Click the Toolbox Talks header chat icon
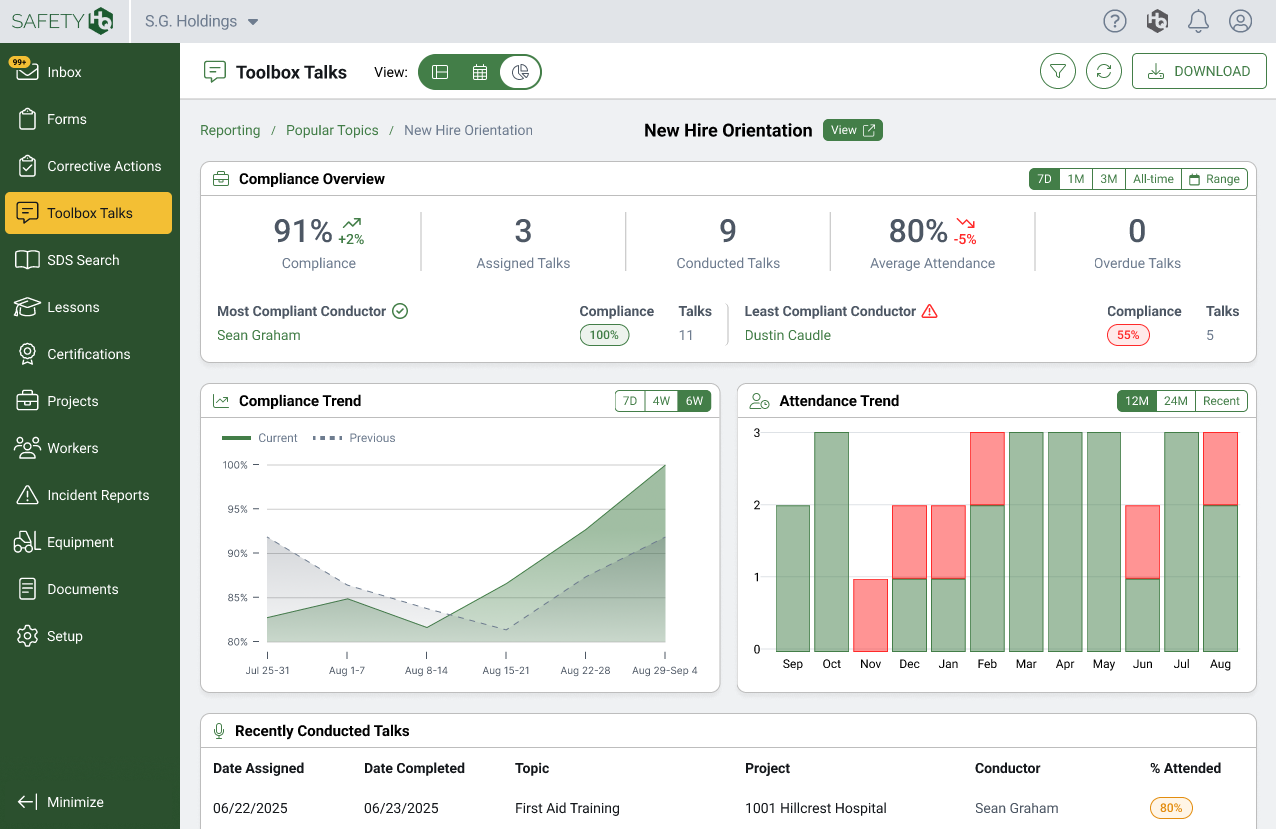 [x=214, y=72]
